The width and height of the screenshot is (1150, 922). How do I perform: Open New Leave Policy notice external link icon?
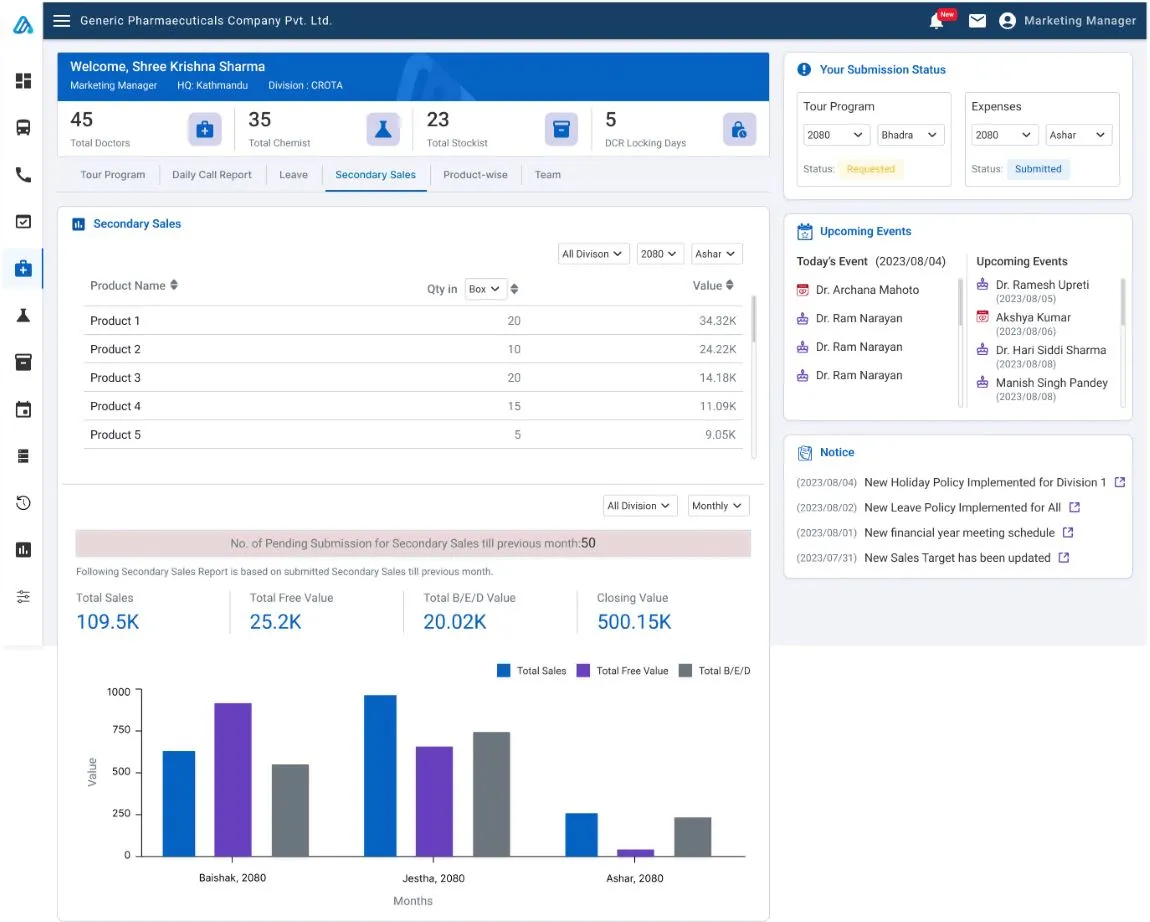(1074, 508)
